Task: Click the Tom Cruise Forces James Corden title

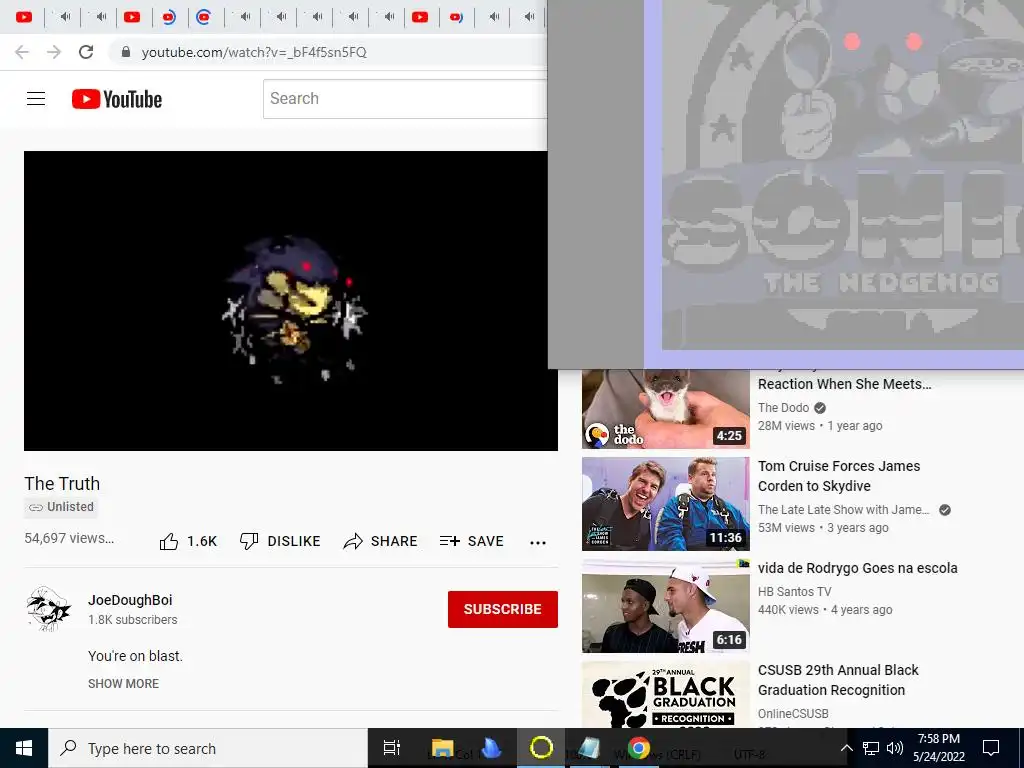Action: (x=839, y=476)
